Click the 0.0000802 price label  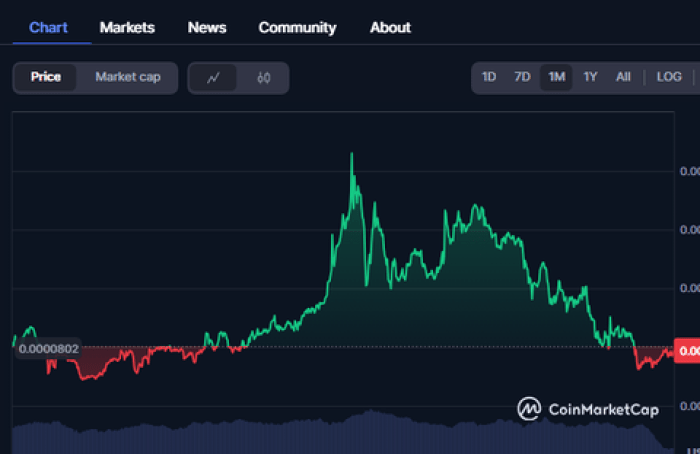[49, 349]
